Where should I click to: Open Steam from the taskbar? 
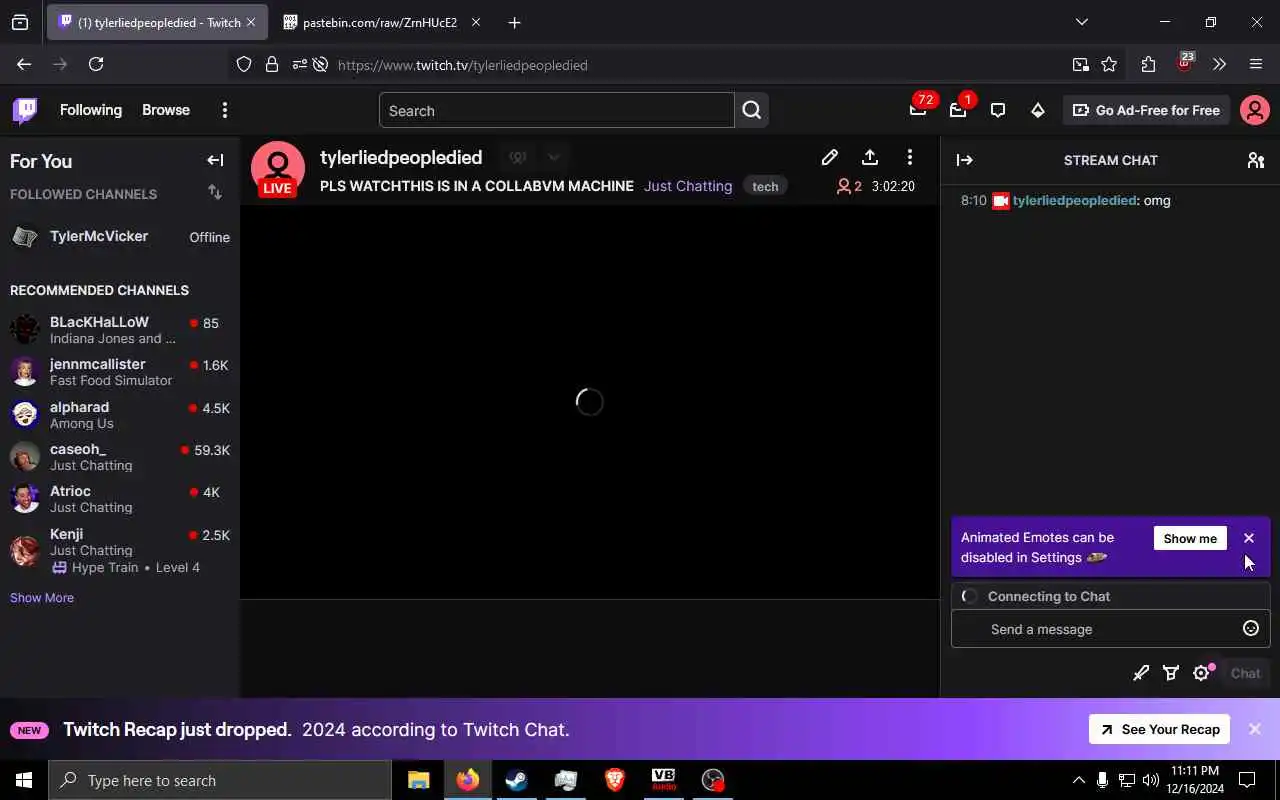pyautogui.click(x=517, y=780)
